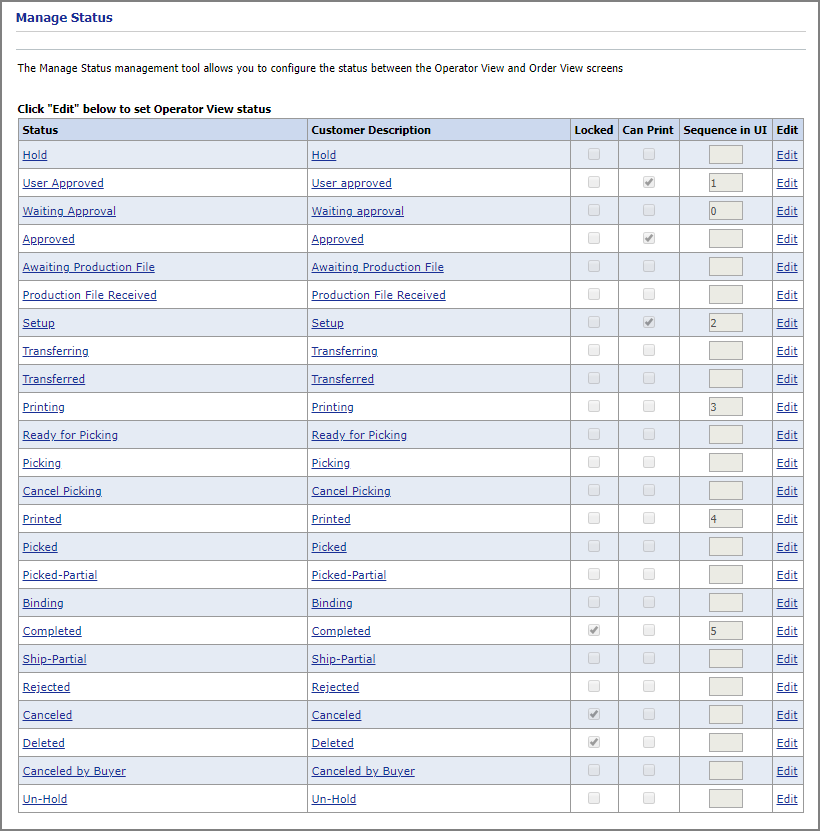Screen dimensions: 820x831
Task: Open the Approved status link
Action: (49, 239)
